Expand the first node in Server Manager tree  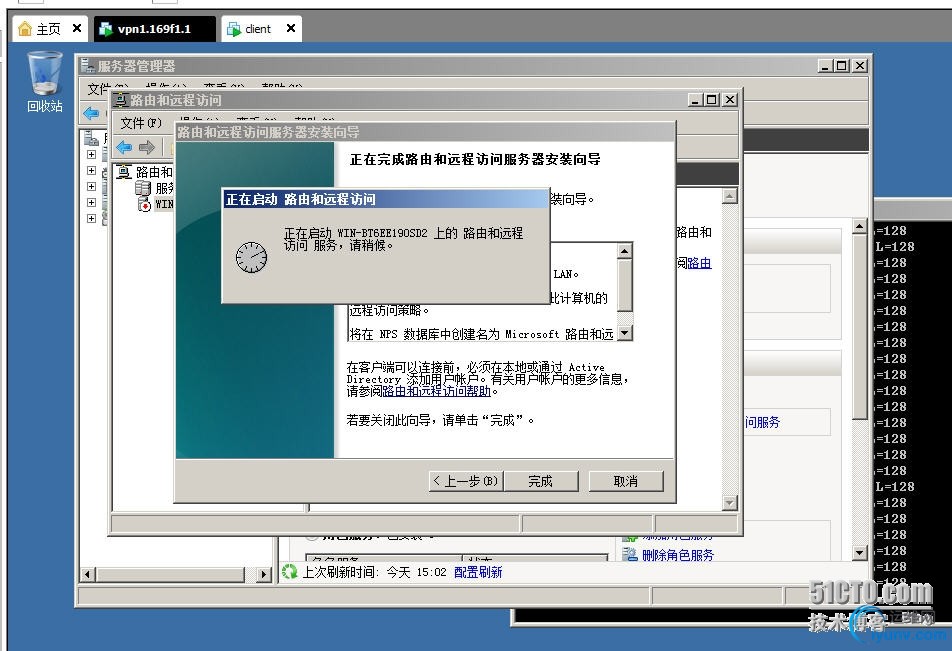point(92,154)
